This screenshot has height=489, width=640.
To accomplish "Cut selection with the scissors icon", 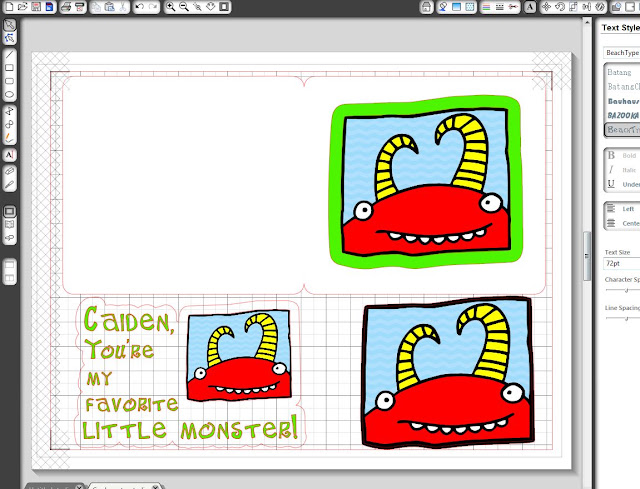I will (122, 7).
